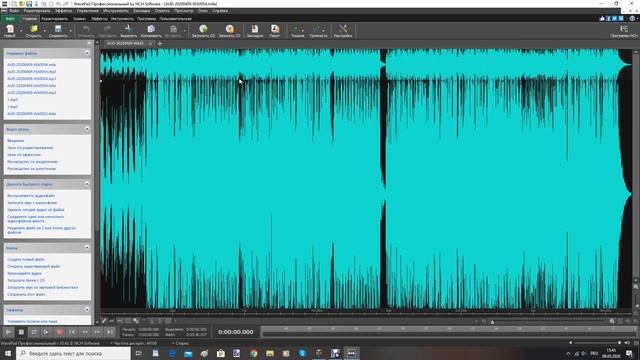The width and height of the screenshot is (640, 360).
Task: Switch to the Главная ribbon tab
Action: tap(30, 19)
